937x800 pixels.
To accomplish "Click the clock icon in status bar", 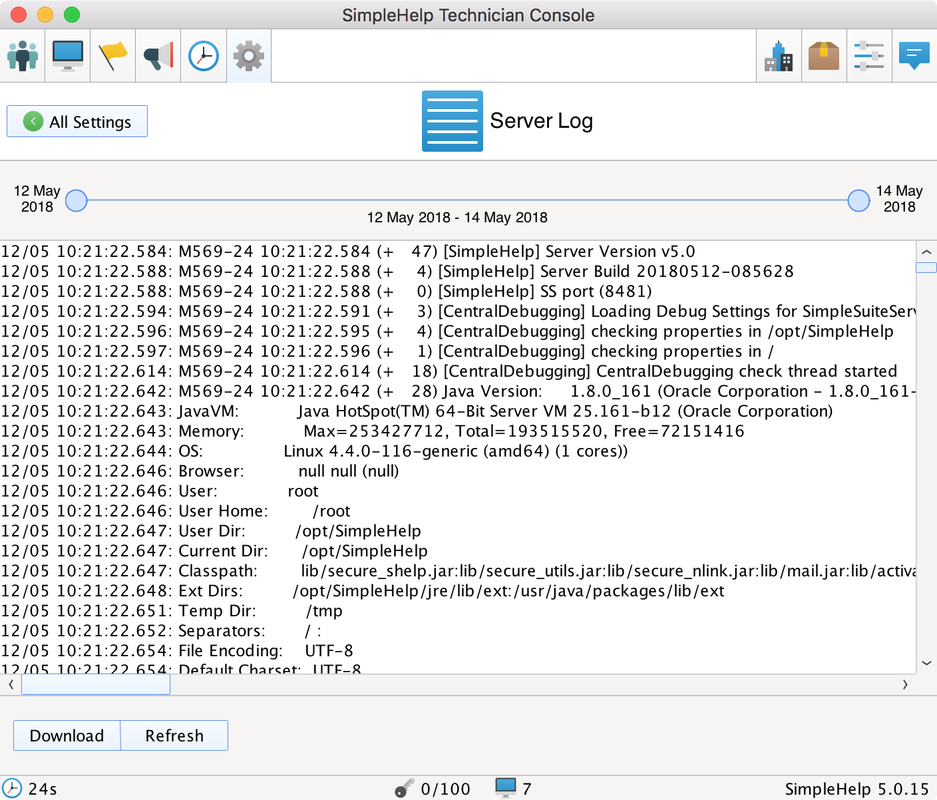I will 11,788.
